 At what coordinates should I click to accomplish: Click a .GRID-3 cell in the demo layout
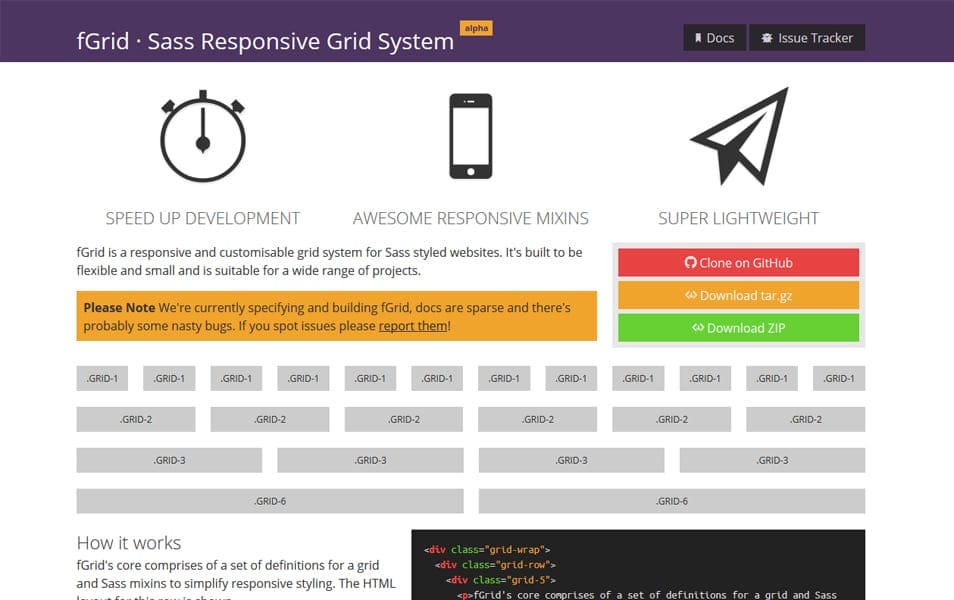(x=168, y=460)
